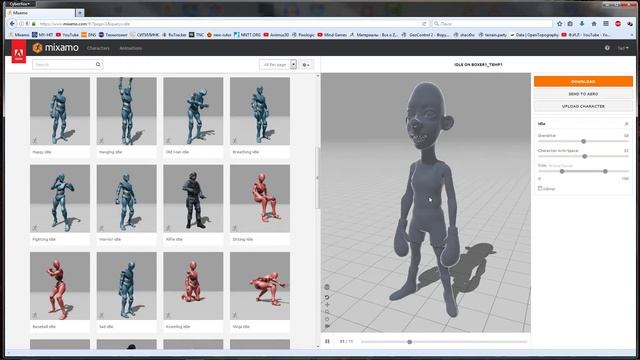This screenshot has width=640, height=360.
Task: Click the browser search box
Action: [x=493, y=24]
